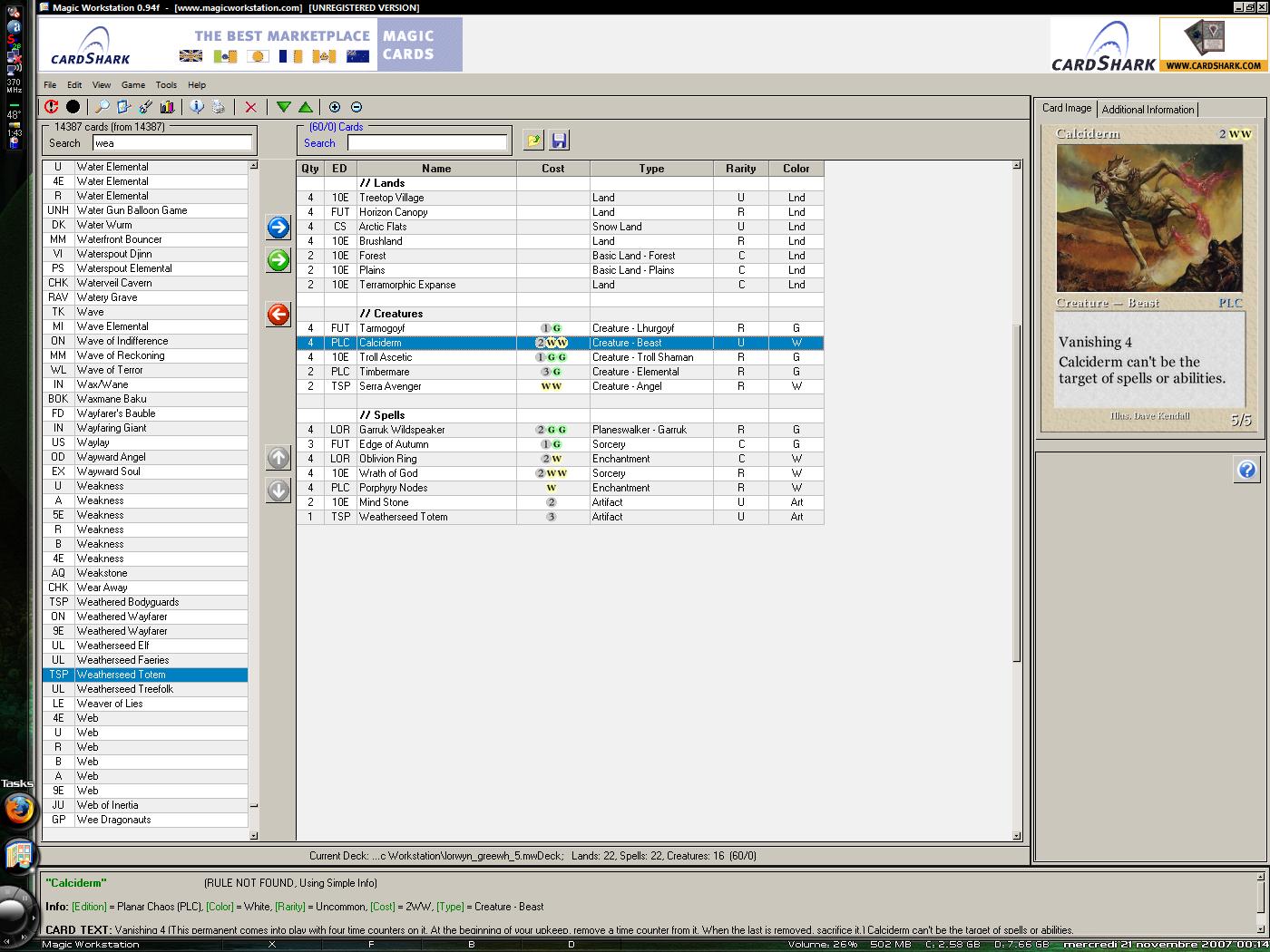The image size is (1270, 952).
Task: Open the Help menu
Action: point(197,85)
